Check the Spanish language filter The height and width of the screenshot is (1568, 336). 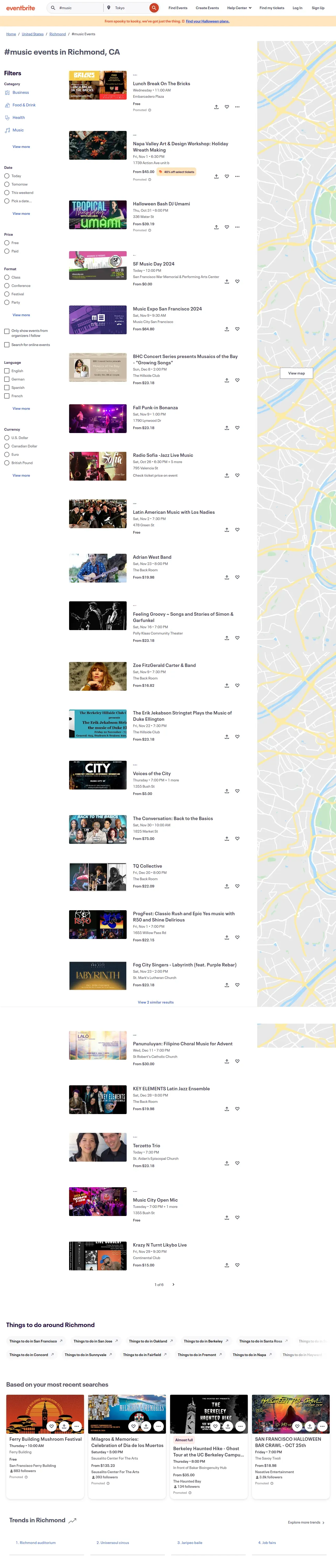click(7, 388)
